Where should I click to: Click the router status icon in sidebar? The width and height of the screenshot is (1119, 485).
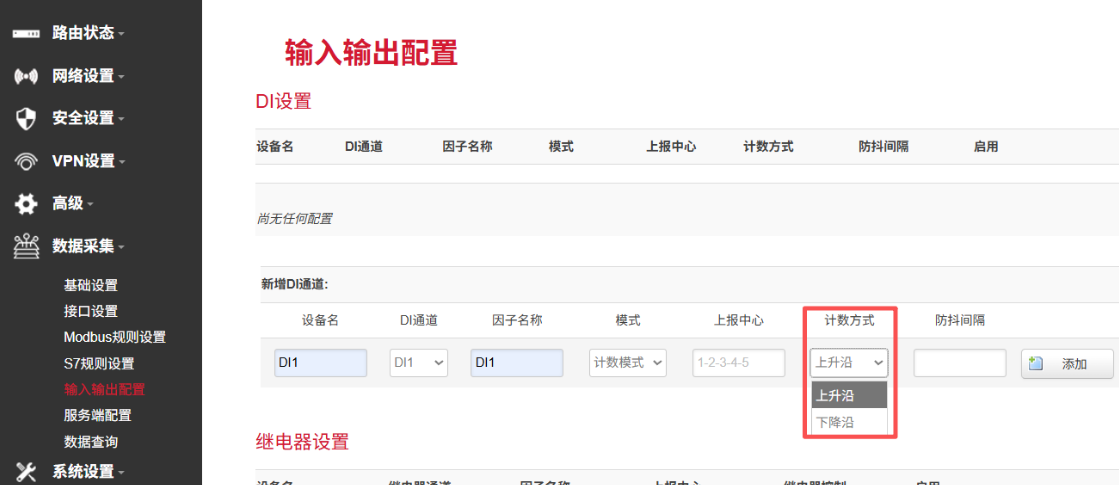pyautogui.click(x=26, y=33)
